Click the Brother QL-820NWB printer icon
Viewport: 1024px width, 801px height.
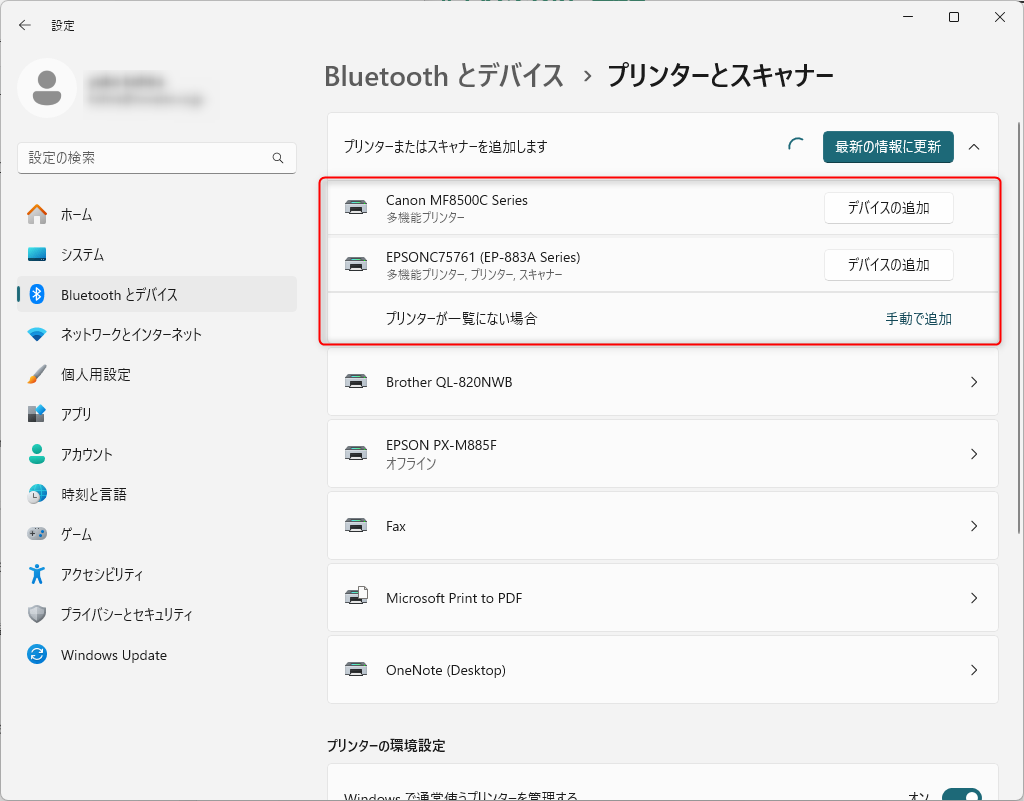tap(356, 381)
